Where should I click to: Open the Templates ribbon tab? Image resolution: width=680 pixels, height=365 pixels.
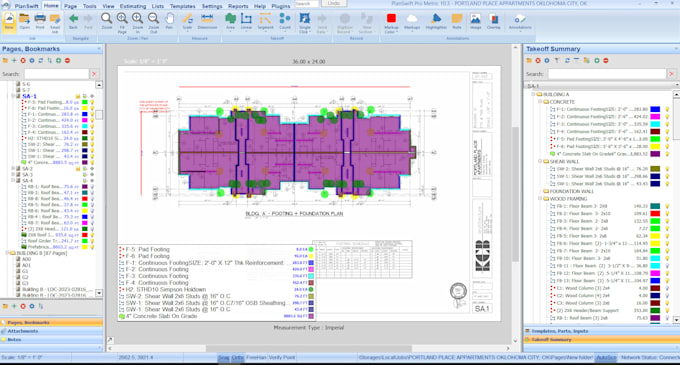182,6
